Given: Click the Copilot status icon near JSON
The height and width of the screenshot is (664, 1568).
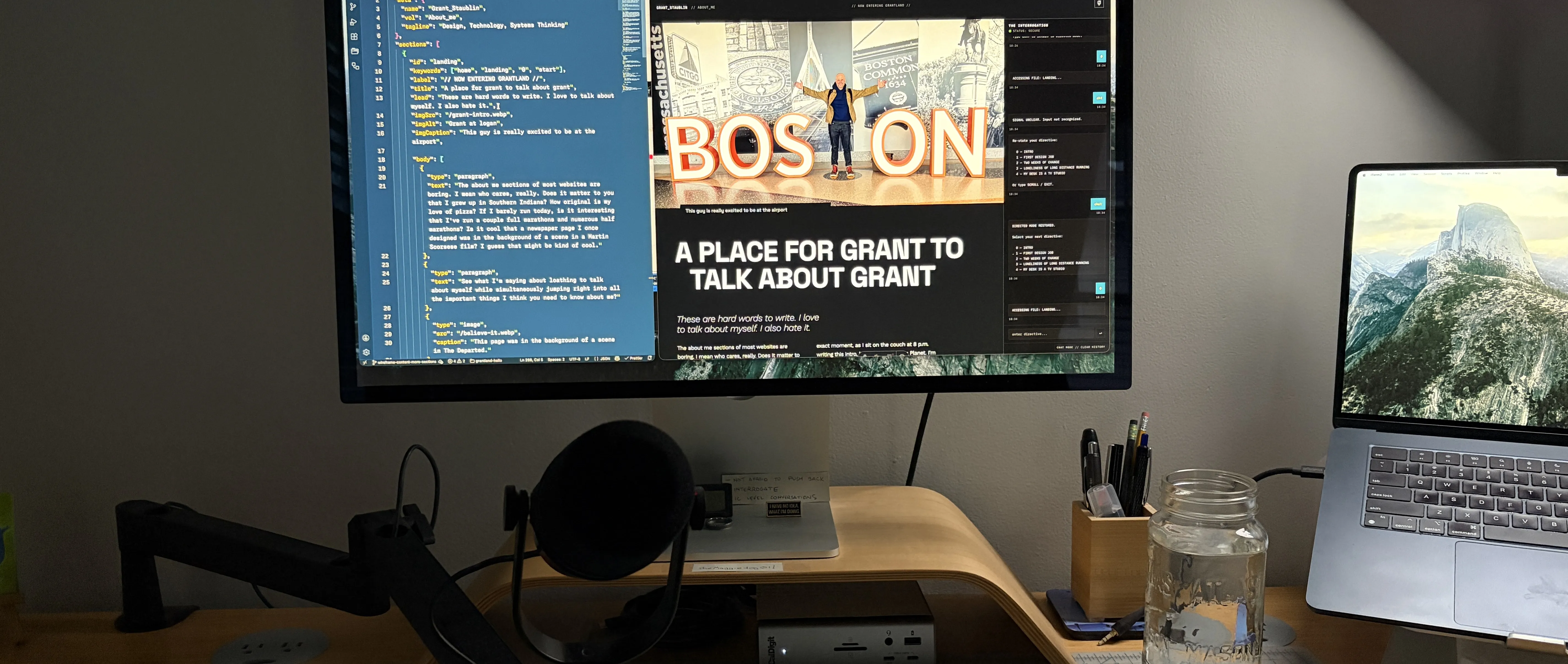Looking at the screenshot, I should point(617,359).
